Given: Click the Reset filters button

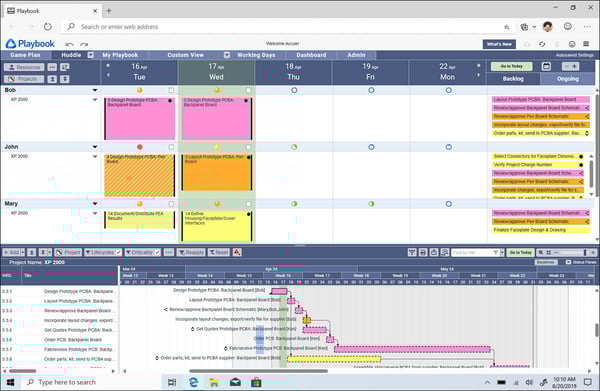Looking at the screenshot, I should [218, 253].
